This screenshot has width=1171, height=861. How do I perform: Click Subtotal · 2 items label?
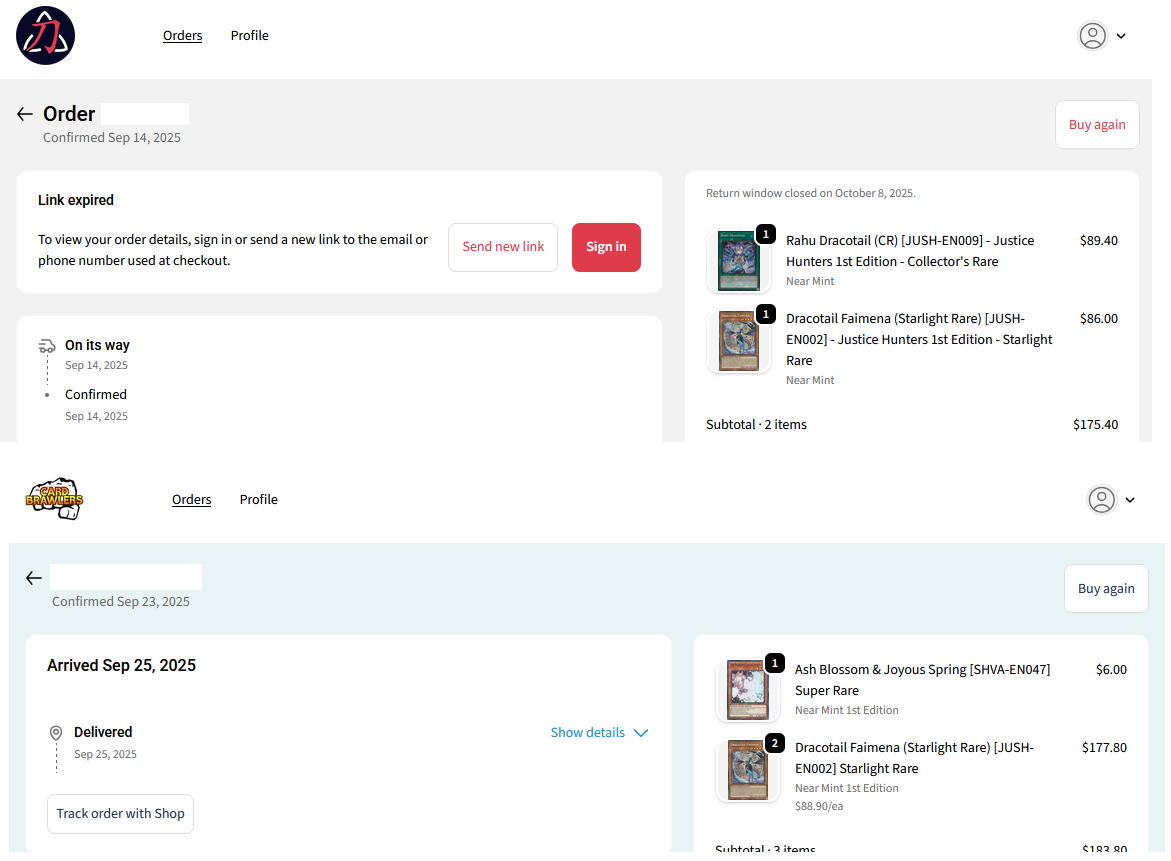(x=757, y=424)
